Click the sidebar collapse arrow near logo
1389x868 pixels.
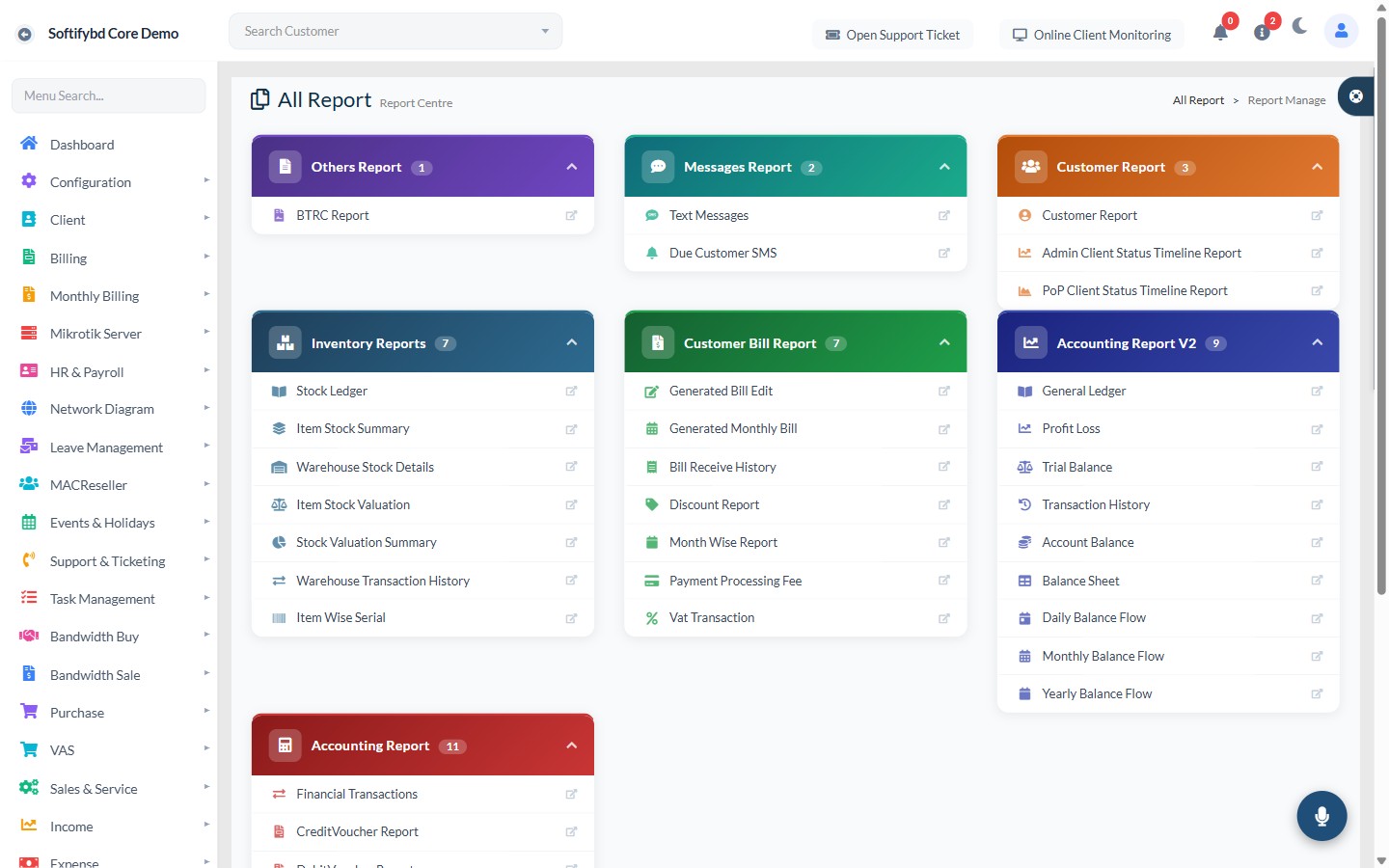(x=25, y=34)
